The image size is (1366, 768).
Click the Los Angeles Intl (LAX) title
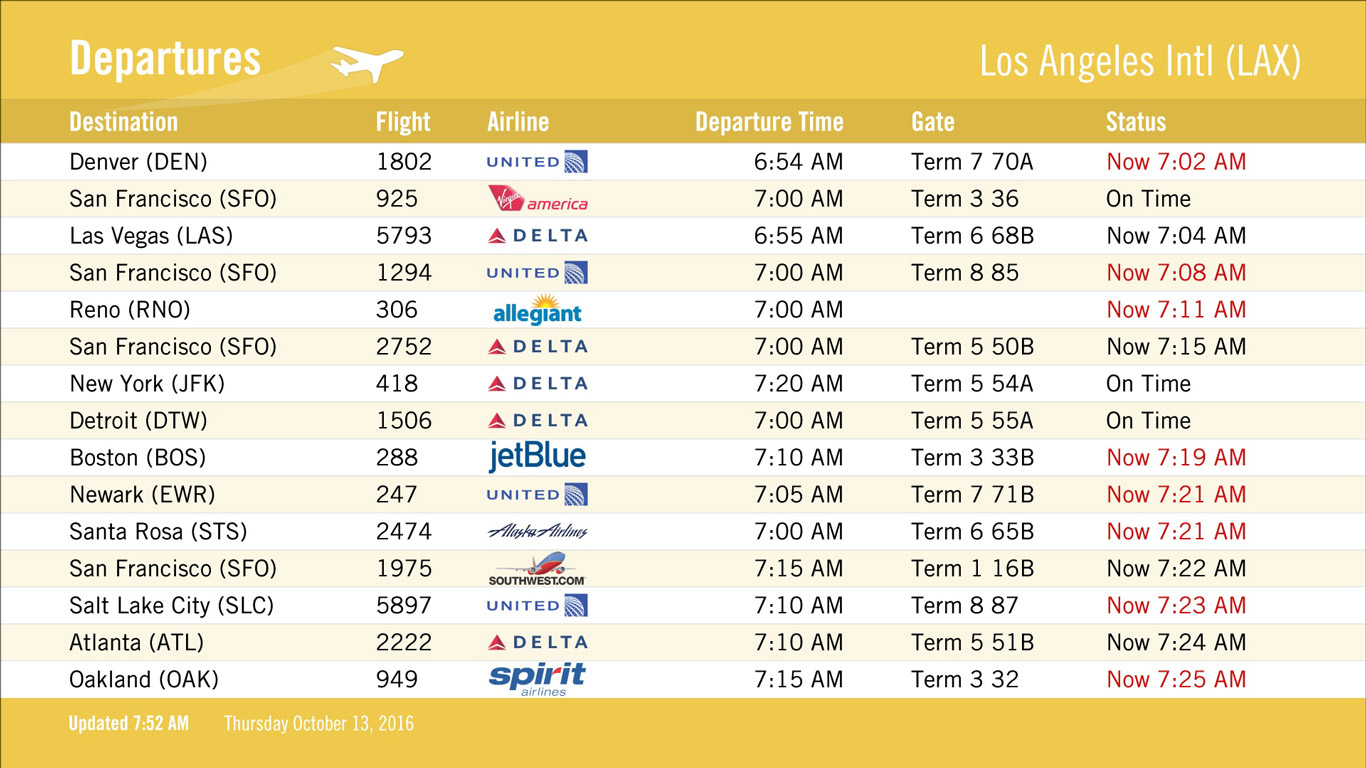[x=1140, y=61]
